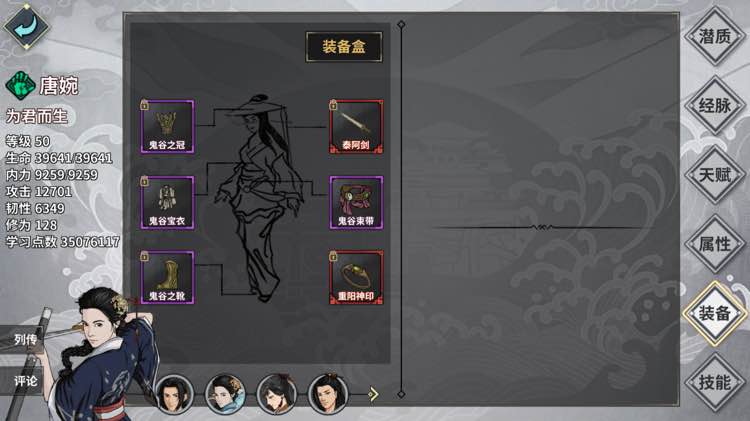Tap the green fist emblem beside 唐婉

pyautogui.click(x=20, y=86)
